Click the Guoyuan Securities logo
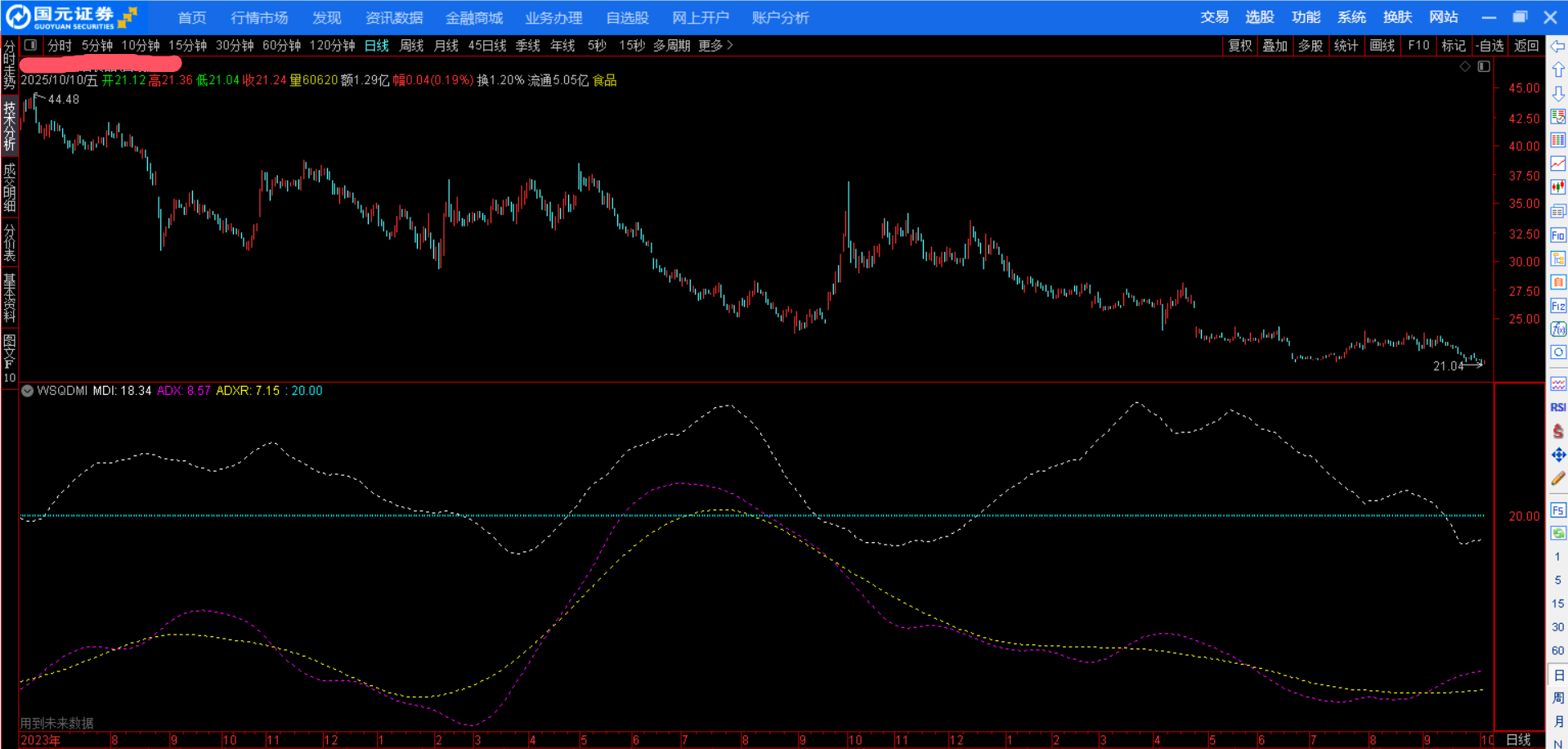The image size is (1568, 749). tap(72, 17)
